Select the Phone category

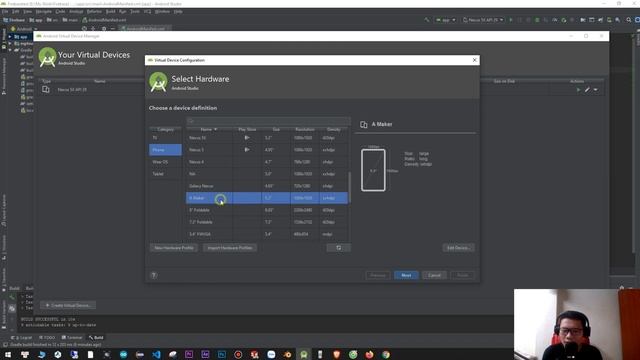pyautogui.click(x=165, y=150)
